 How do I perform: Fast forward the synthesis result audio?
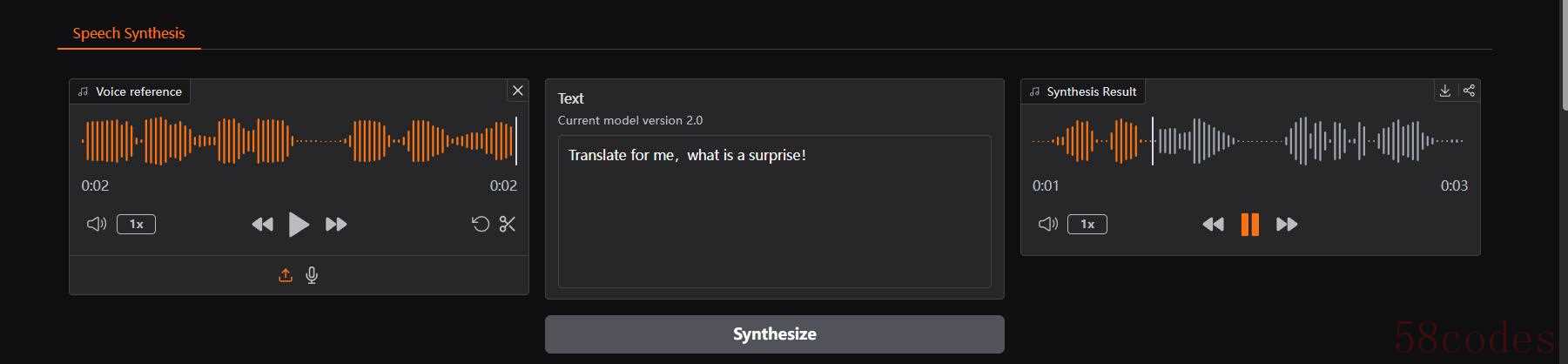[1287, 225]
